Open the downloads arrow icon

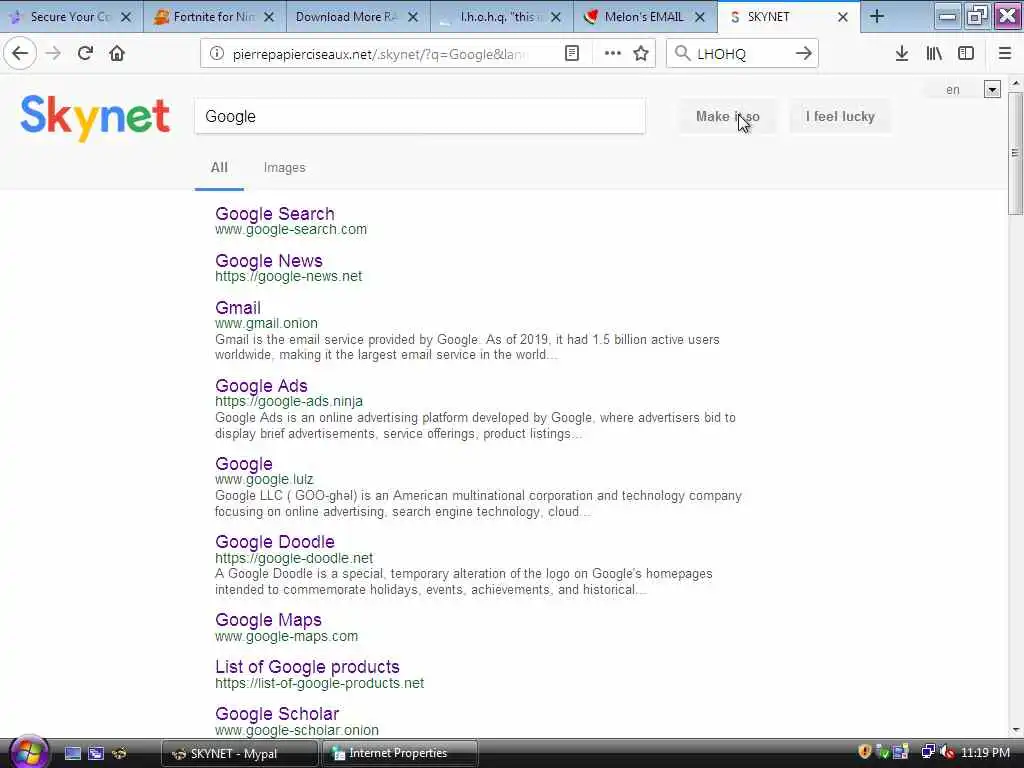(902, 54)
